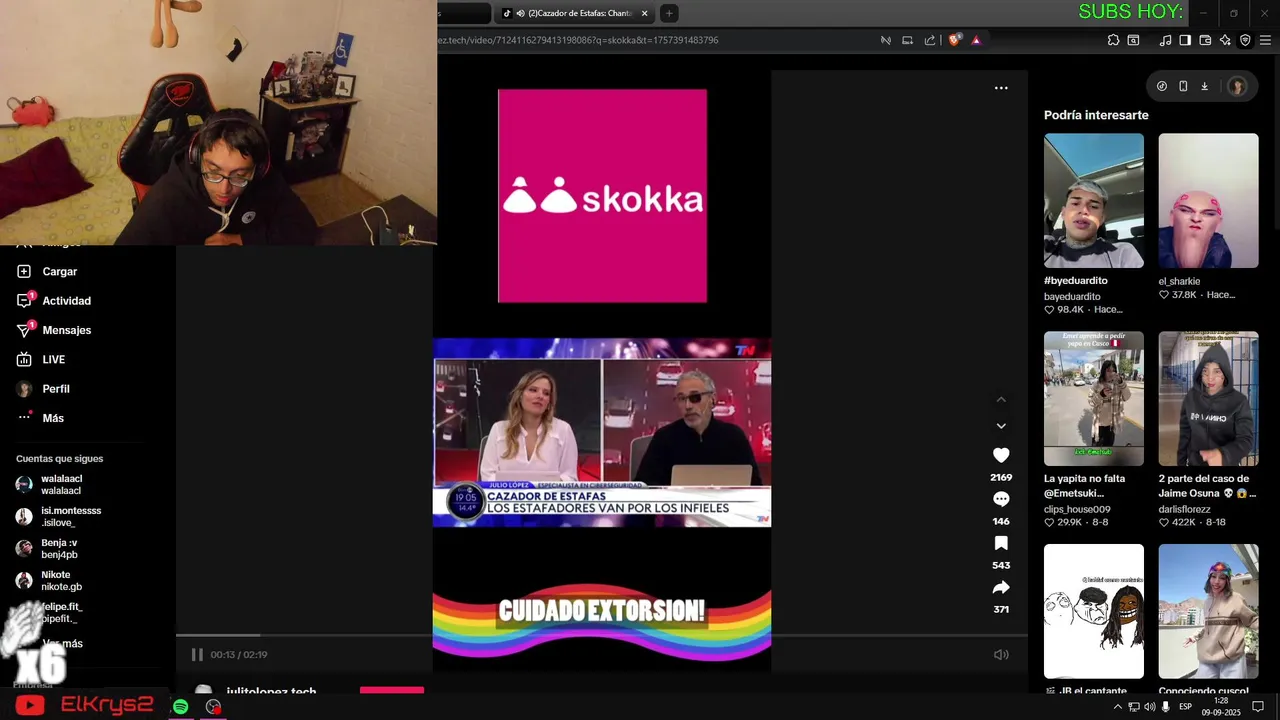The width and height of the screenshot is (1280, 720).
Task: Click the share page icon in address bar
Action: 930,40
